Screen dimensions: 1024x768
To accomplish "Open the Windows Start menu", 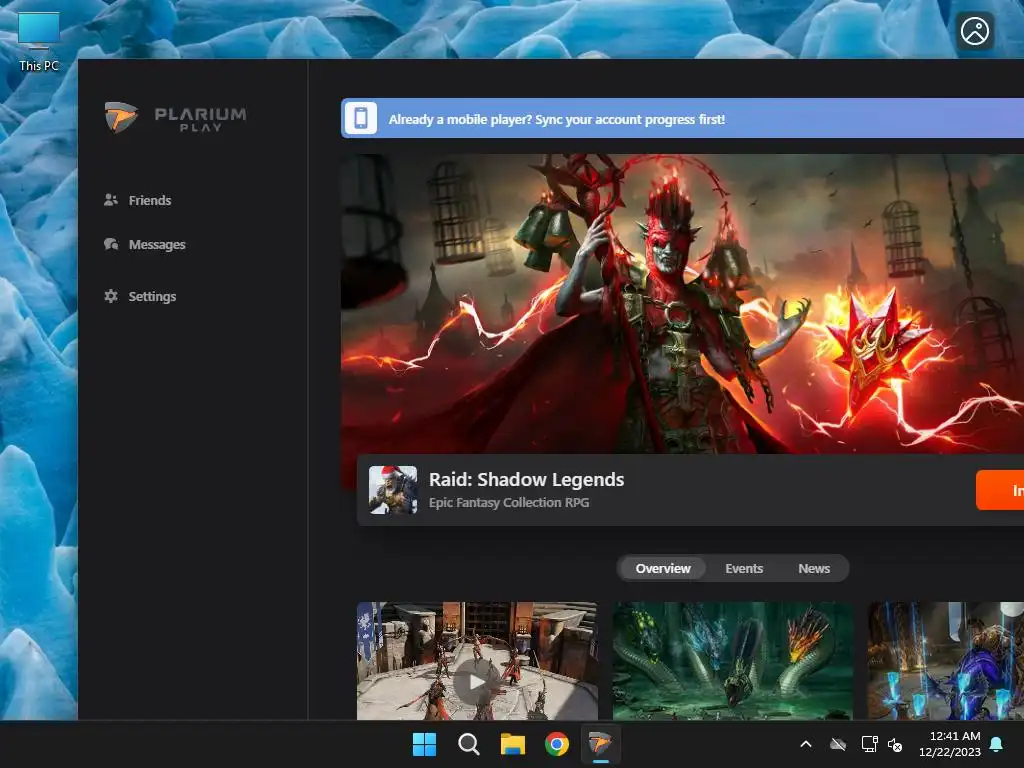I will [424, 744].
